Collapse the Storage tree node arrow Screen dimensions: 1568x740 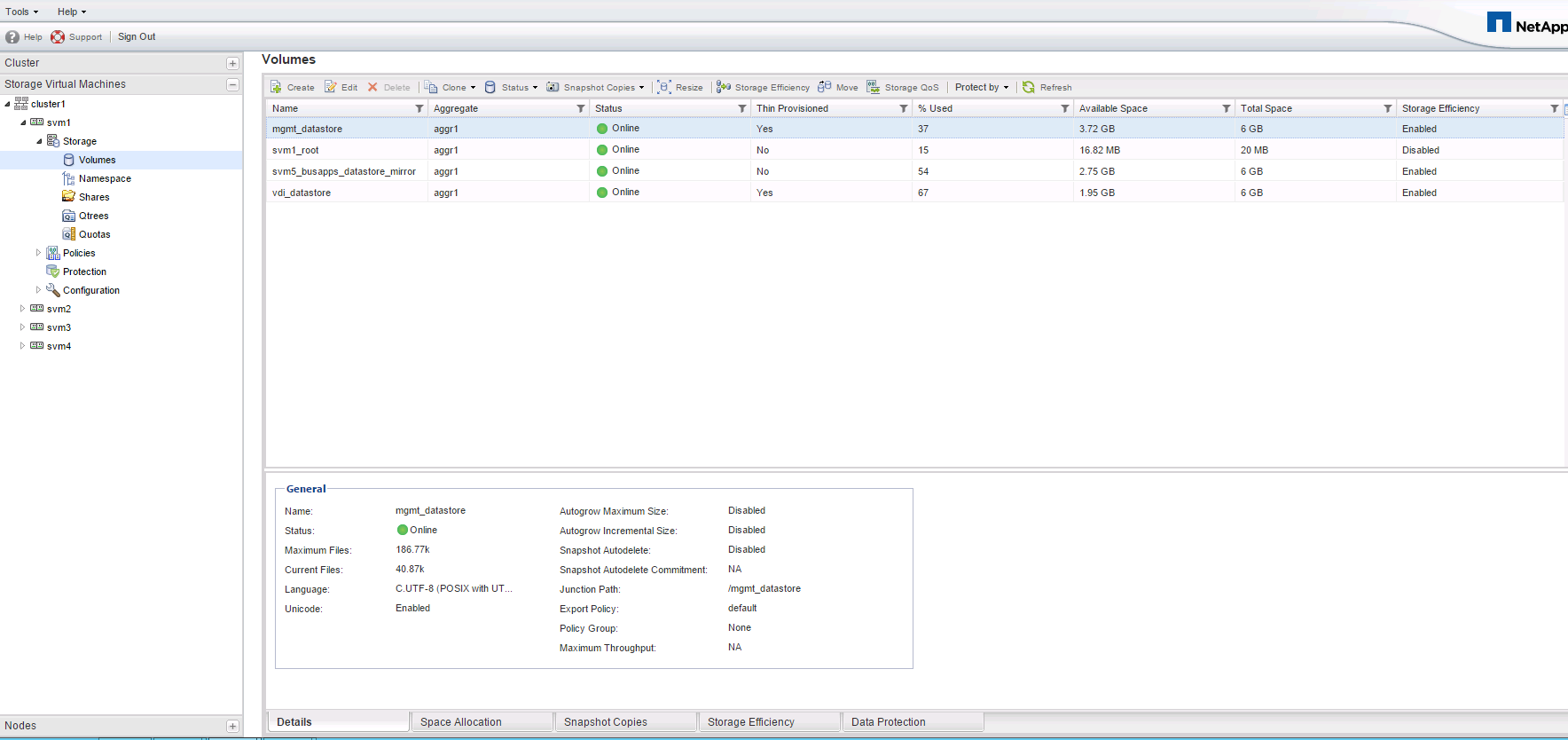[x=39, y=141]
